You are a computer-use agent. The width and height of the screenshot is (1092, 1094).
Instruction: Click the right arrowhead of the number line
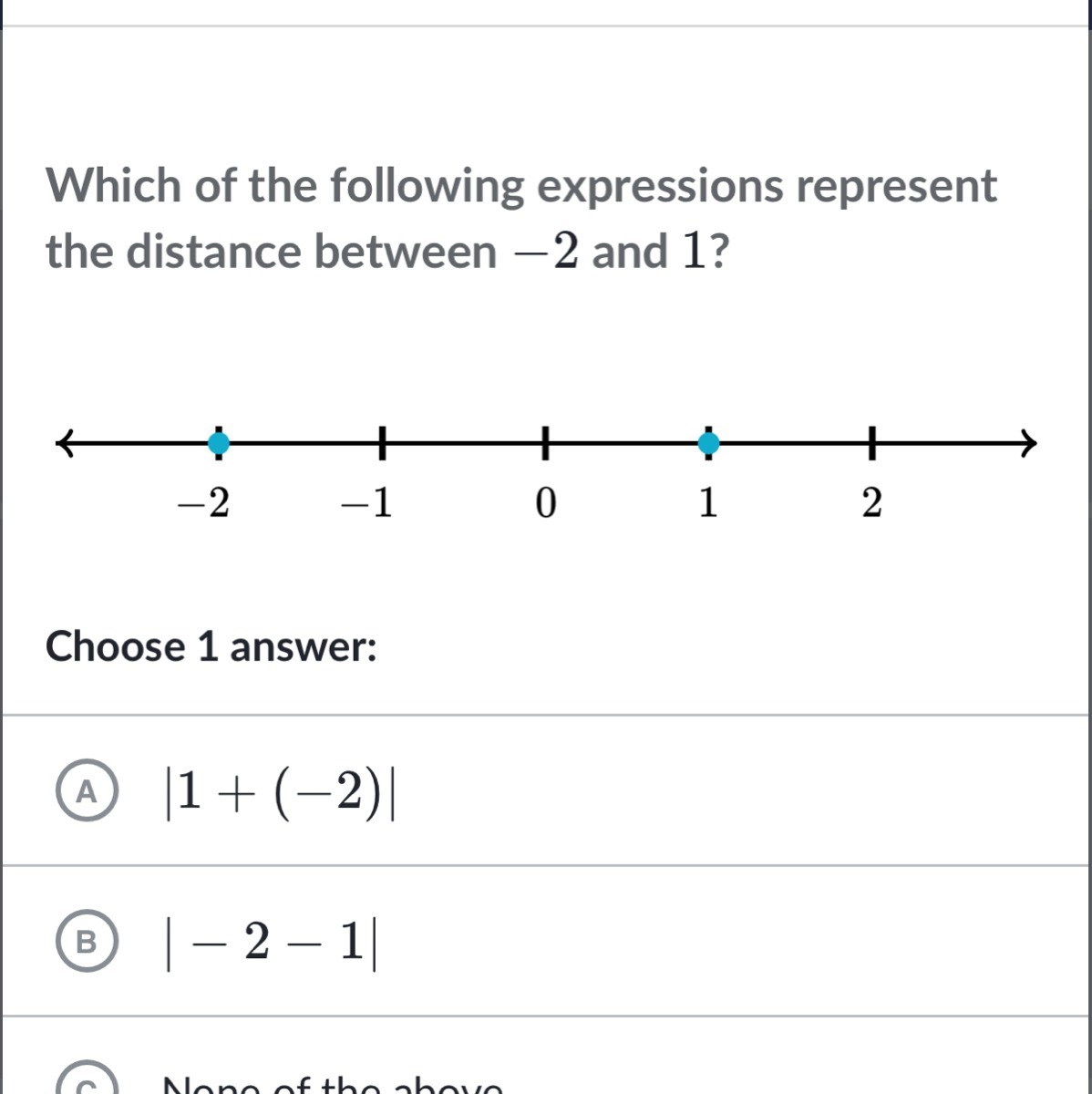point(1028,444)
